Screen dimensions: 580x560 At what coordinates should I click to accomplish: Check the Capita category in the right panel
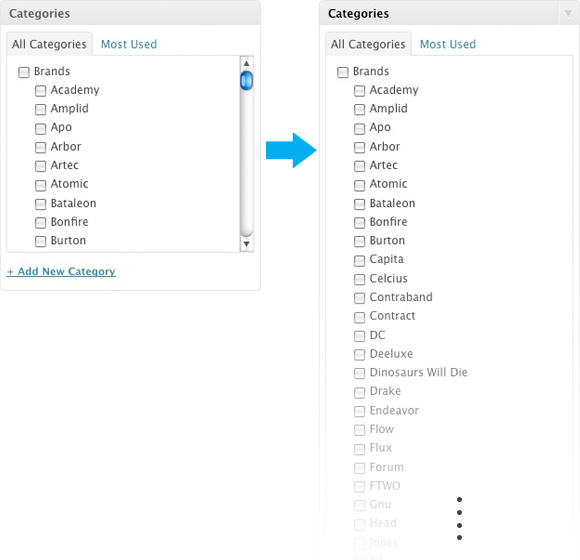(359, 260)
